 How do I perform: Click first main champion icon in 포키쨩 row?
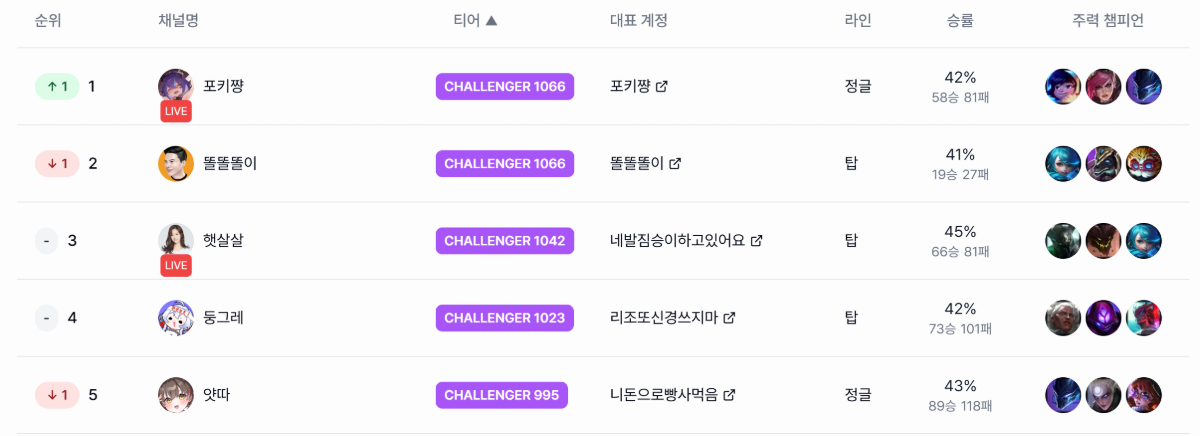tap(1063, 87)
